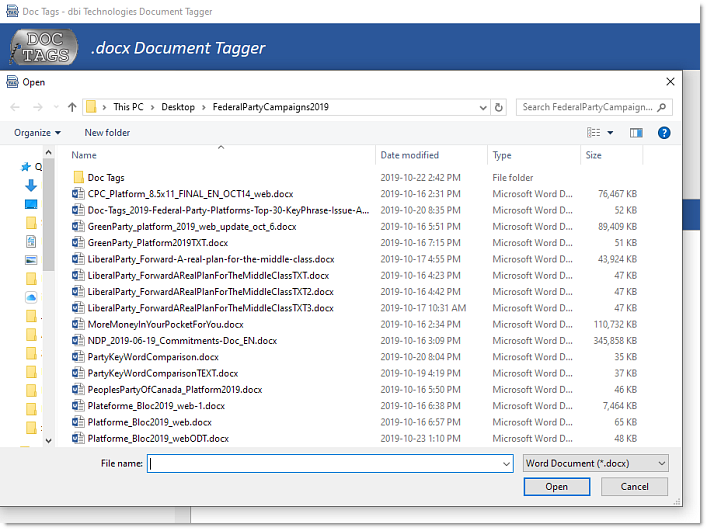
Task: Open the Help button
Action: click(x=664, y=133)
